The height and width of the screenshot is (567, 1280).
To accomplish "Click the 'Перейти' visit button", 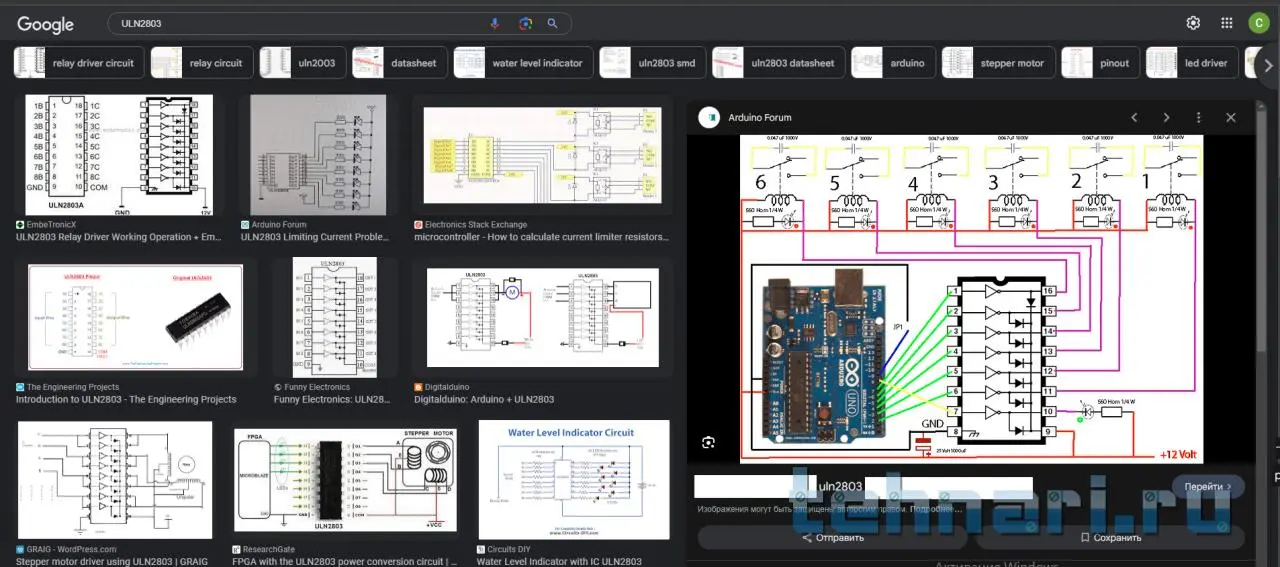I will point(1208,486).
